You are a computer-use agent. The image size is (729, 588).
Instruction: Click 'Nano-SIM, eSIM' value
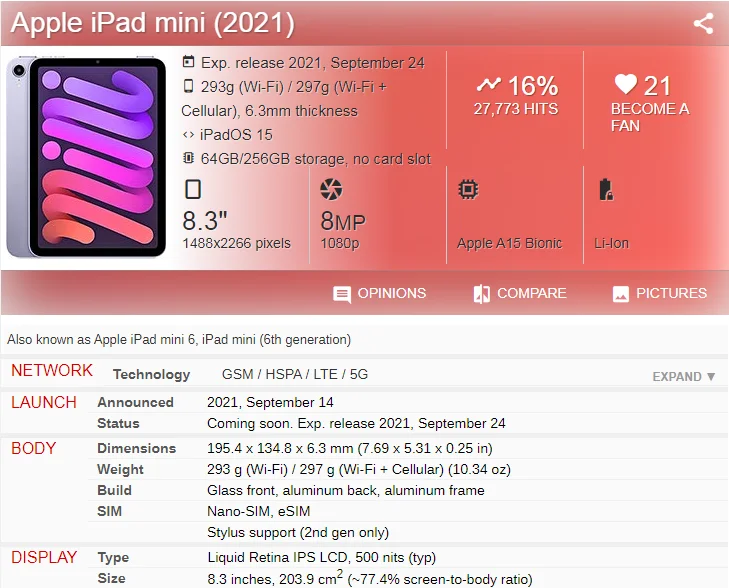coord(258,511)
